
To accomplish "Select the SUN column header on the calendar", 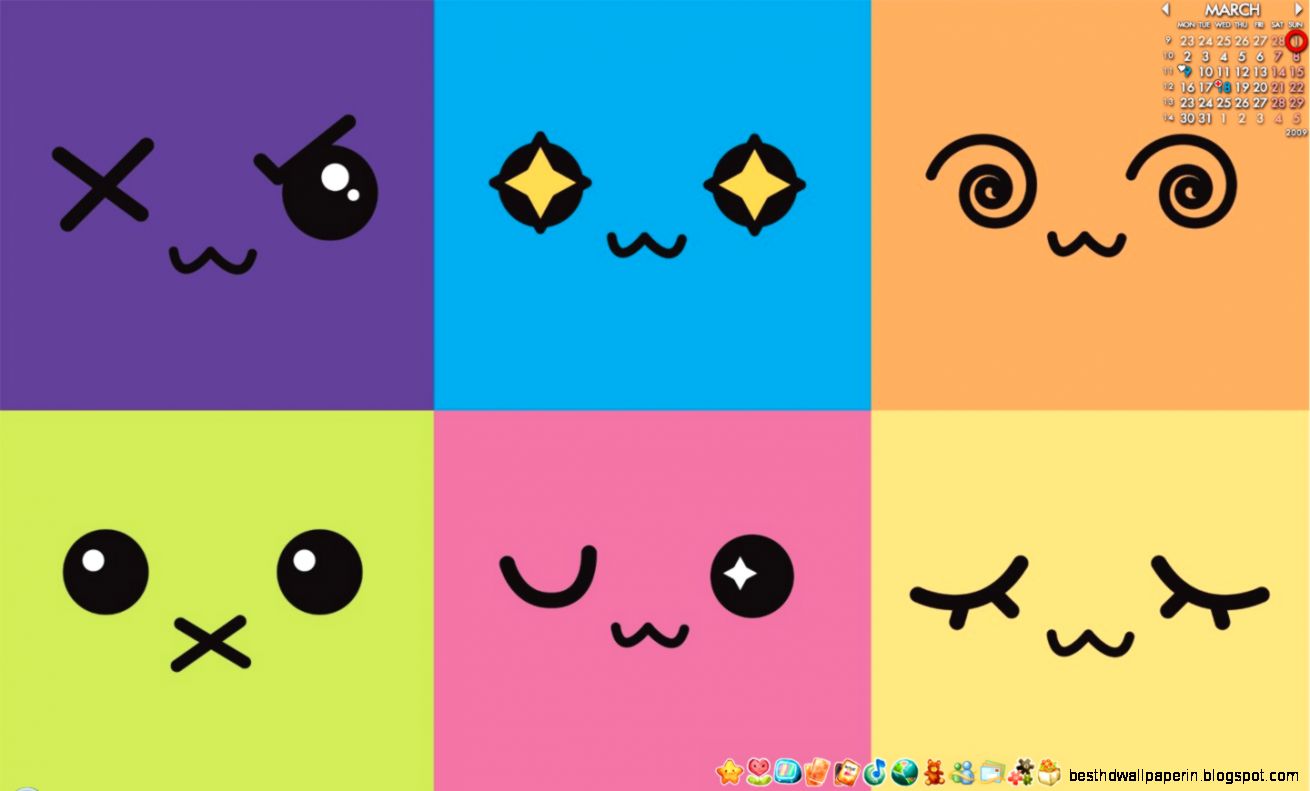I will (1294, 25).
